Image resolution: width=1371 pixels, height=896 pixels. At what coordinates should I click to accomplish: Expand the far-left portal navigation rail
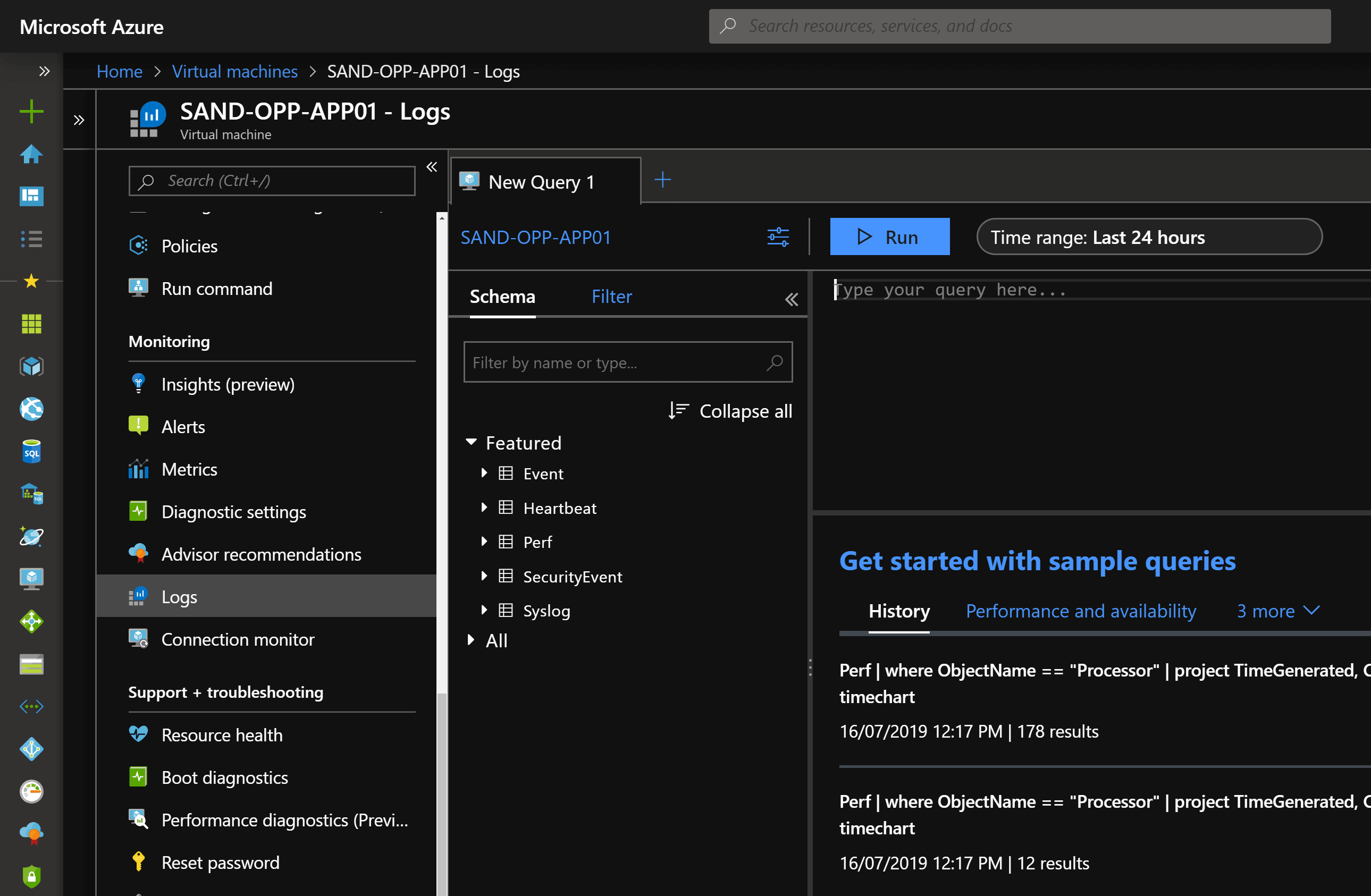point(44,71)
